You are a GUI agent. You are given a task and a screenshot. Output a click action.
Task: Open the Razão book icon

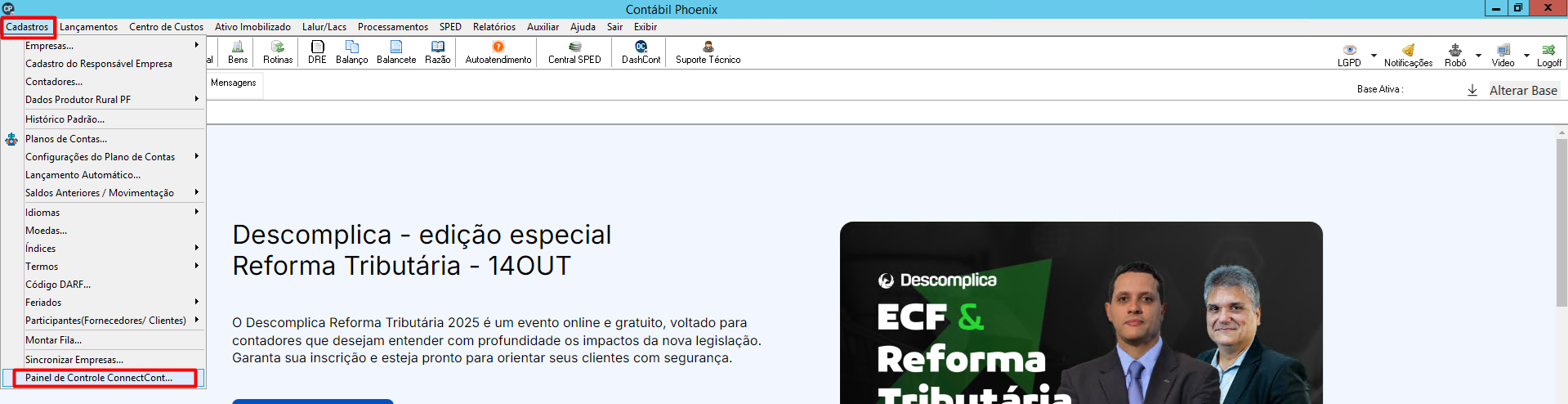438,52
